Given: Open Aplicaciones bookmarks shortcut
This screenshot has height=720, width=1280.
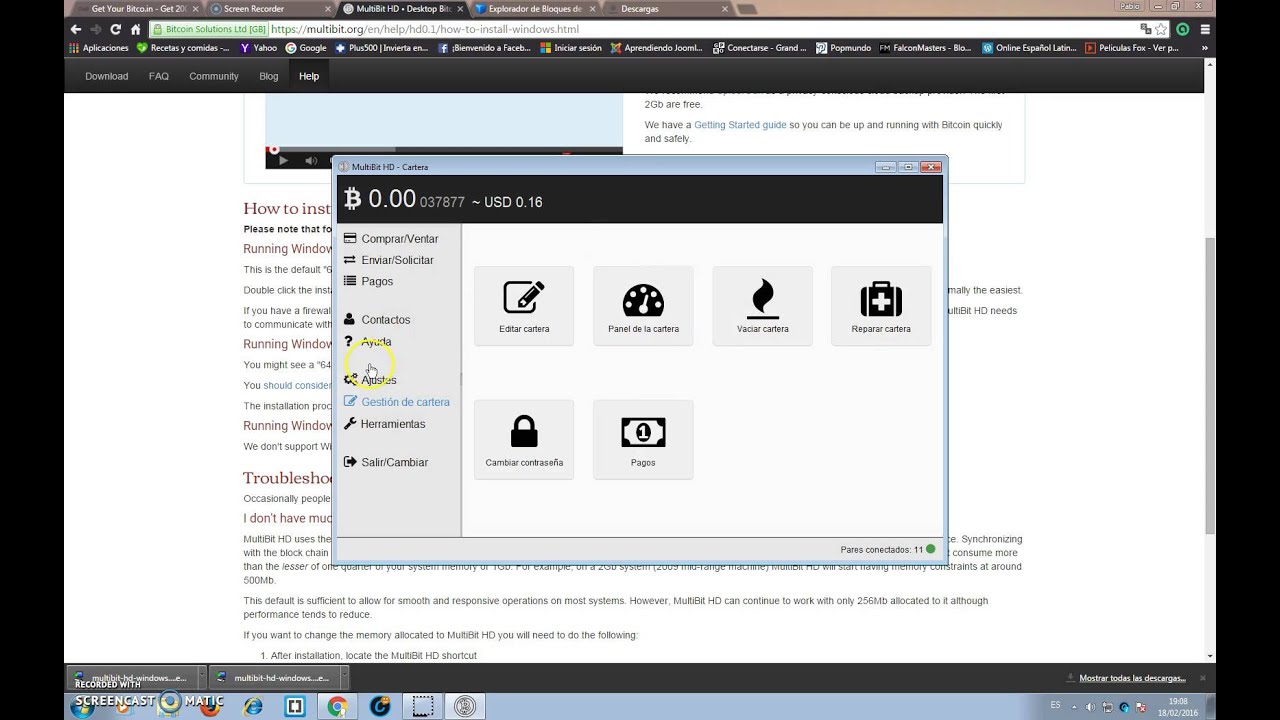Looking at the screenshot, I should point(99,47).
